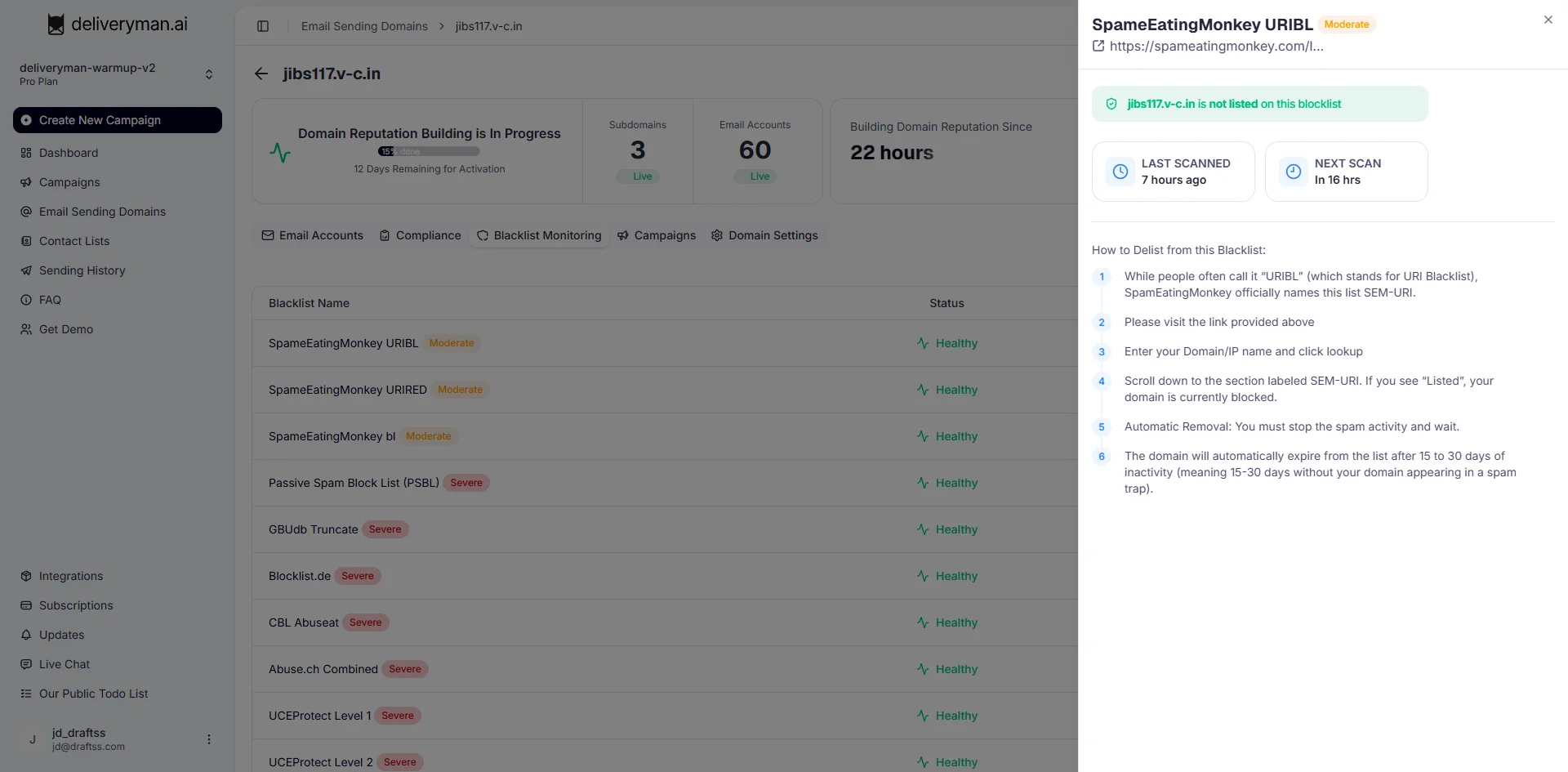Viewport: 1568px width, 772px height.
Task: Click the Domain Reputation pulse icon
Action: pyautogui.click(x=280, y=153)
